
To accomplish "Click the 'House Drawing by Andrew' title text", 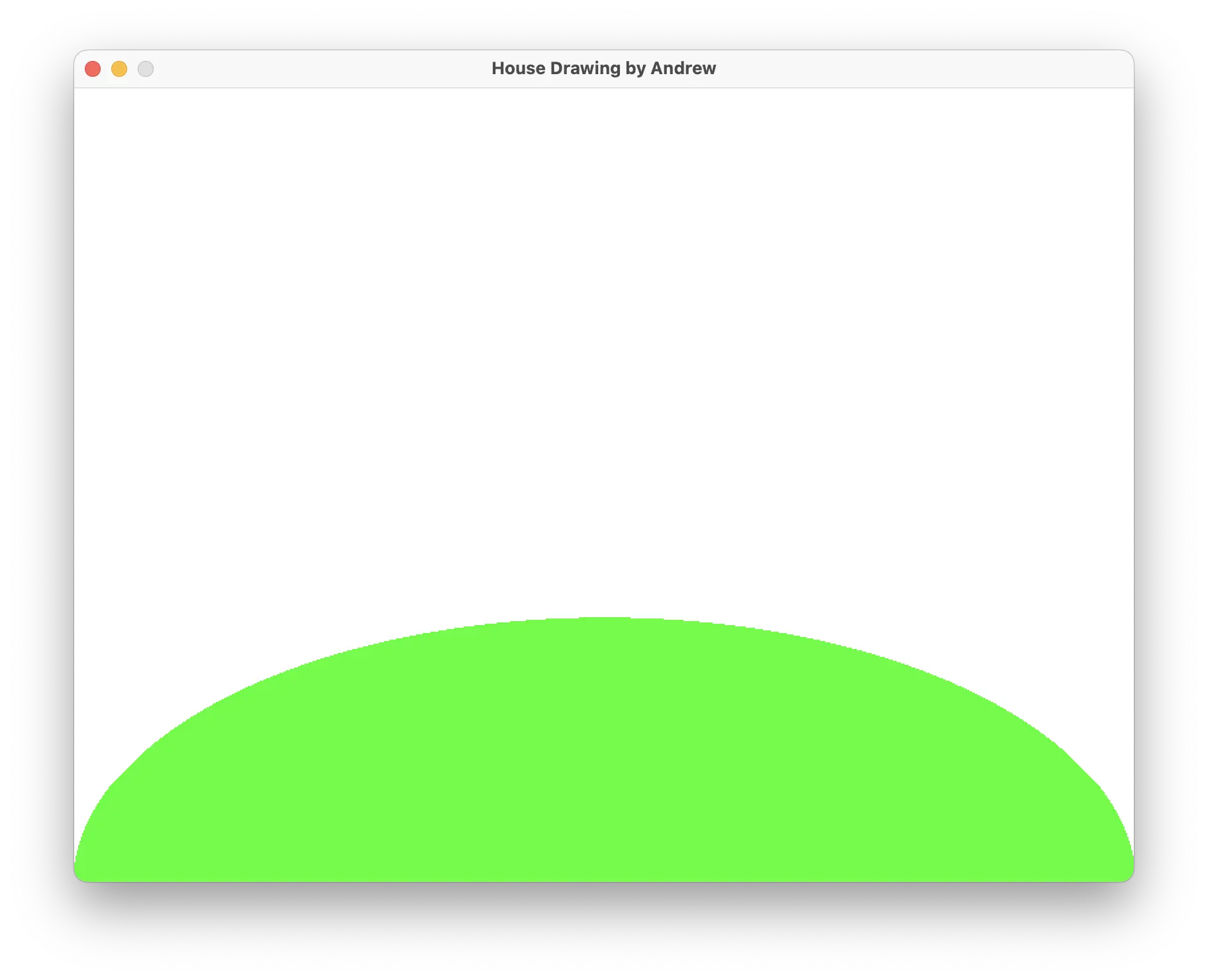I will pos(603,68).
